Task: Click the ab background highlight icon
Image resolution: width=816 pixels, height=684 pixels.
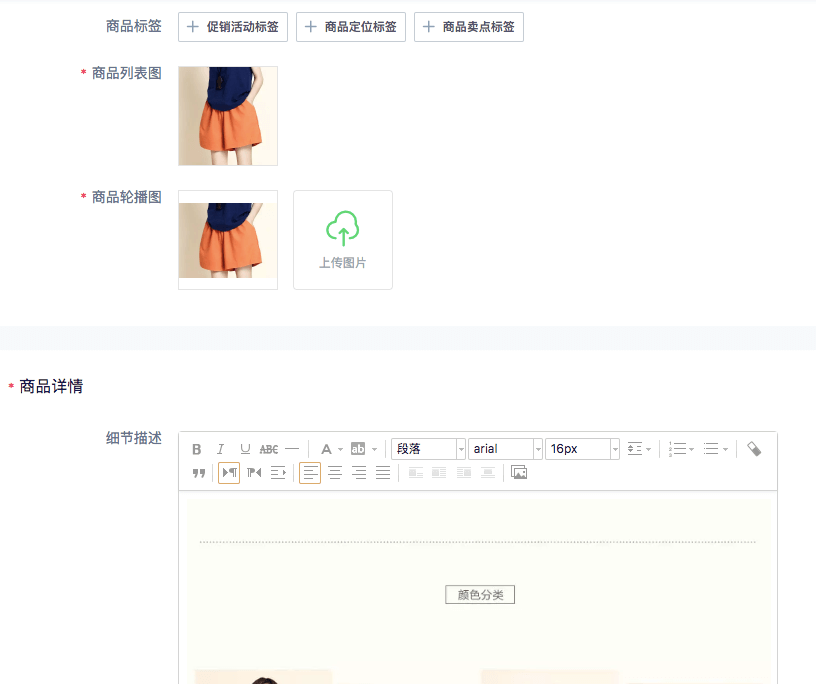Action: click(358, 449)
